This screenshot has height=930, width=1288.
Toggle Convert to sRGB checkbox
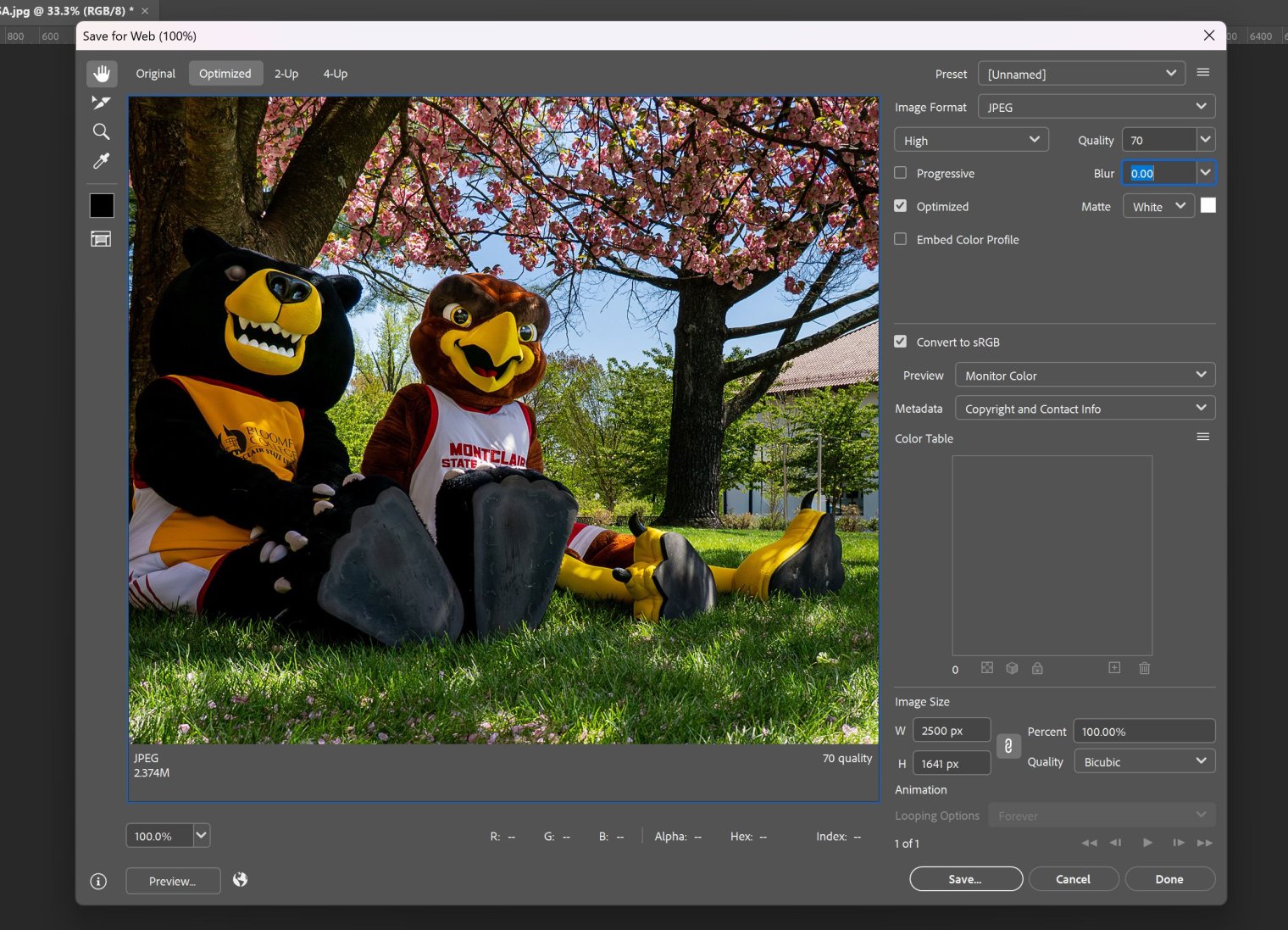[901, 342]
